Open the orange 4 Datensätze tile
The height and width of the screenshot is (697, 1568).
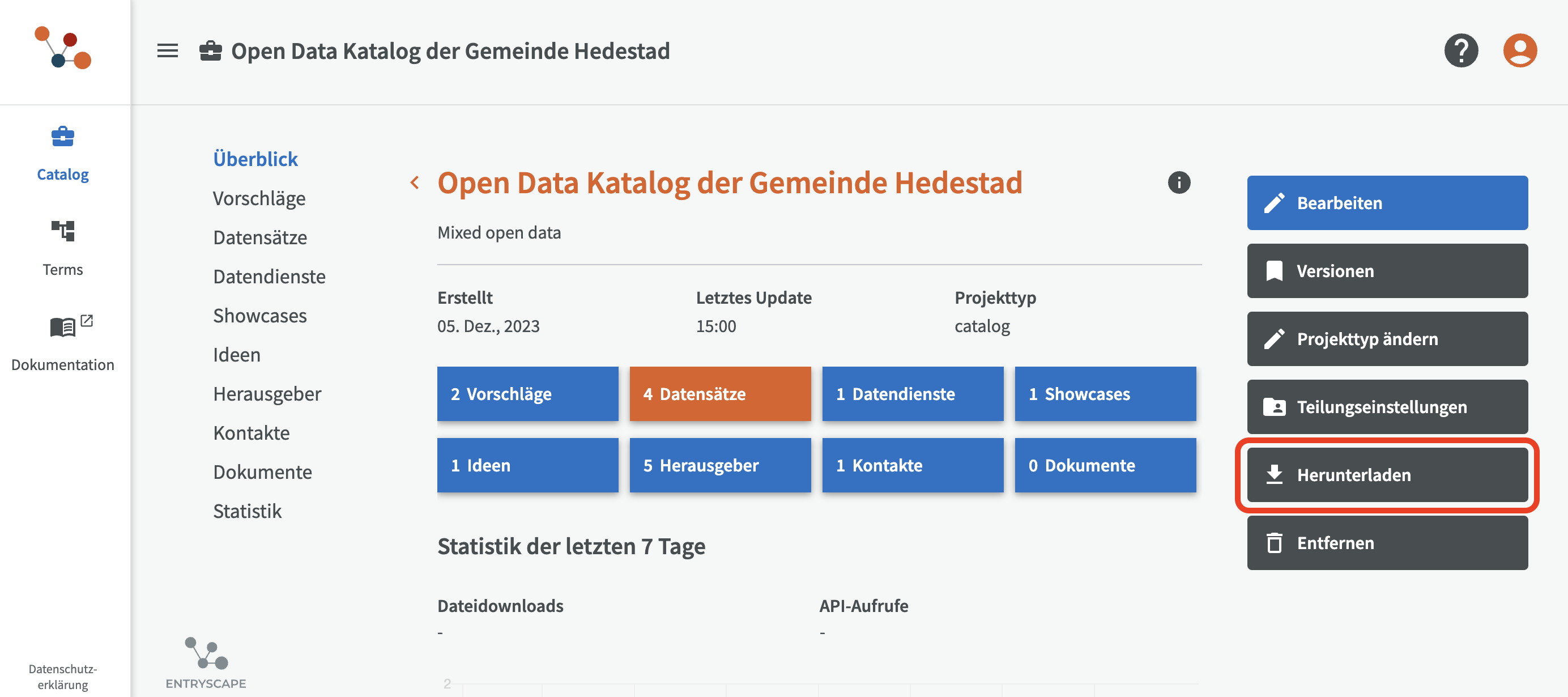click(x=720, y=394)
